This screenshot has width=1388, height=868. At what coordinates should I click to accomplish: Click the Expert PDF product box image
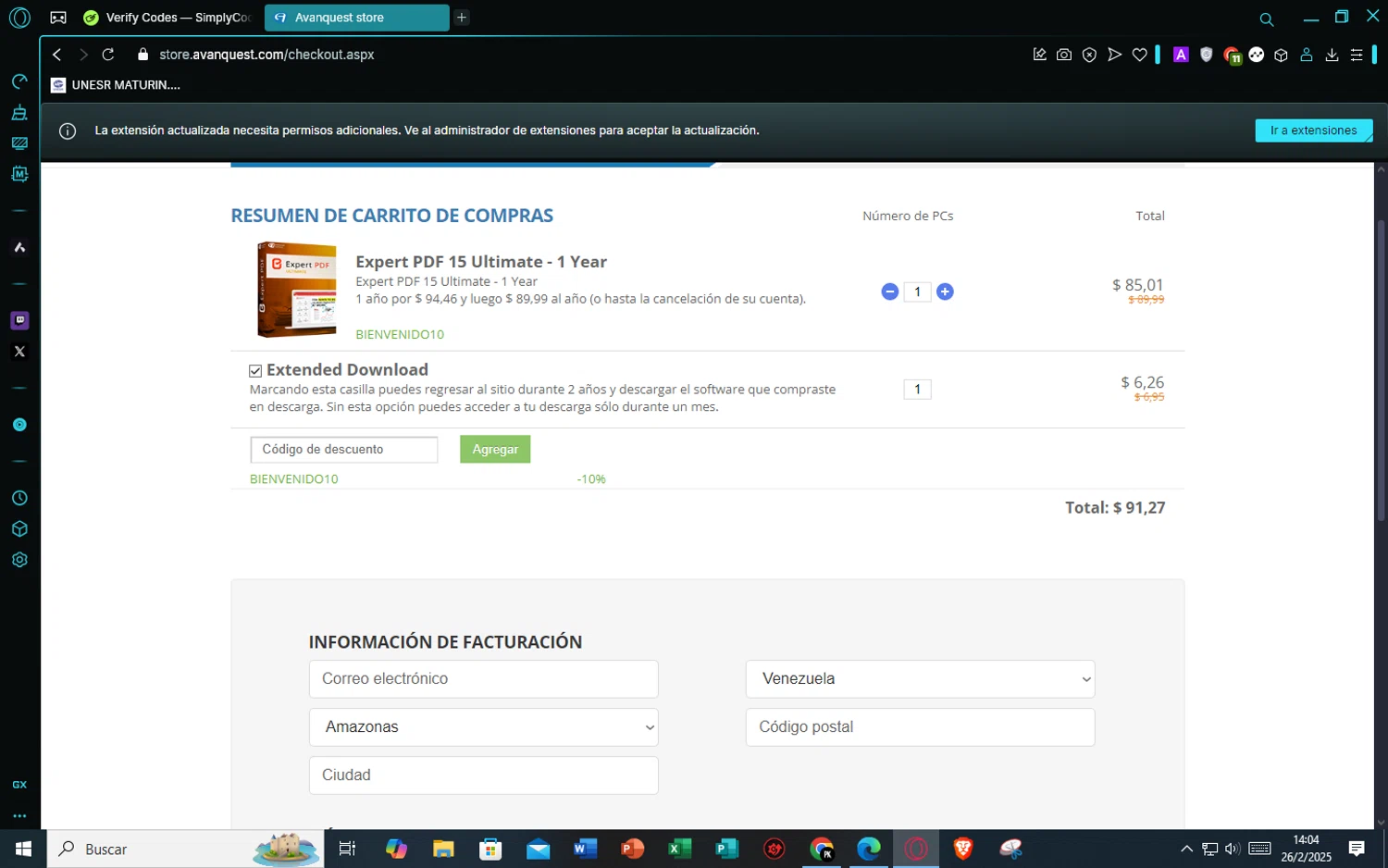(x=296, y=289)
